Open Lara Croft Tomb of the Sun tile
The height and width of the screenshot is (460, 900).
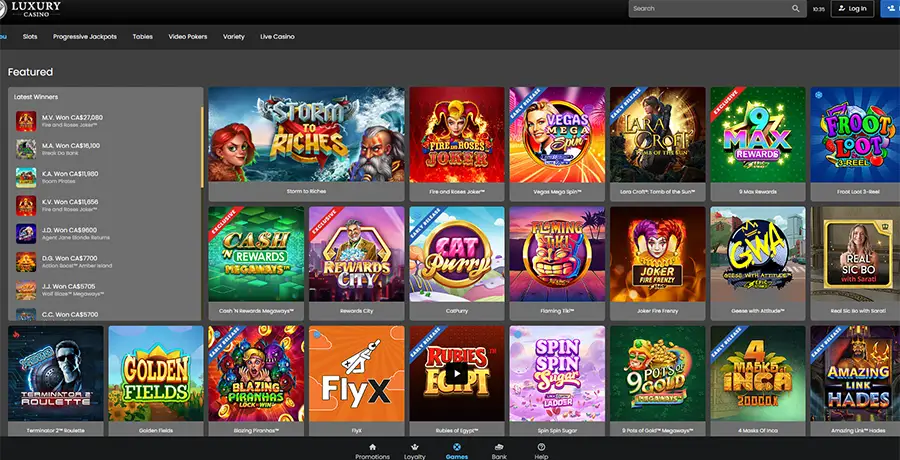pyautogui.click(x=658, y=134)
